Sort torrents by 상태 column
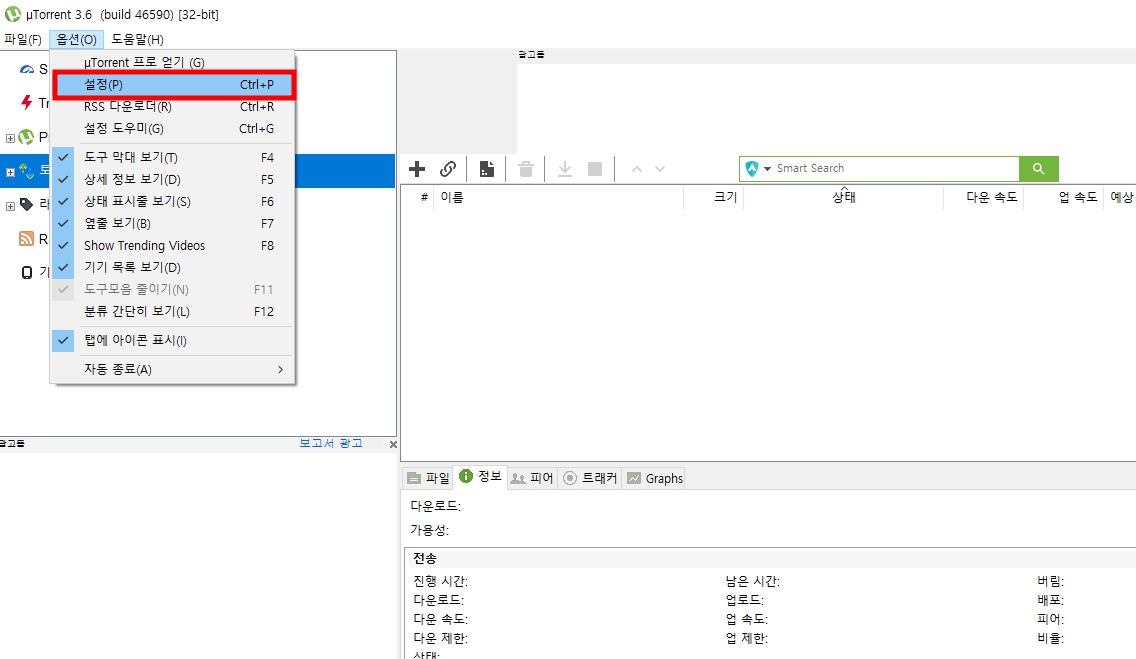Viewport: 1136px width, 659px height. [843, 197]
